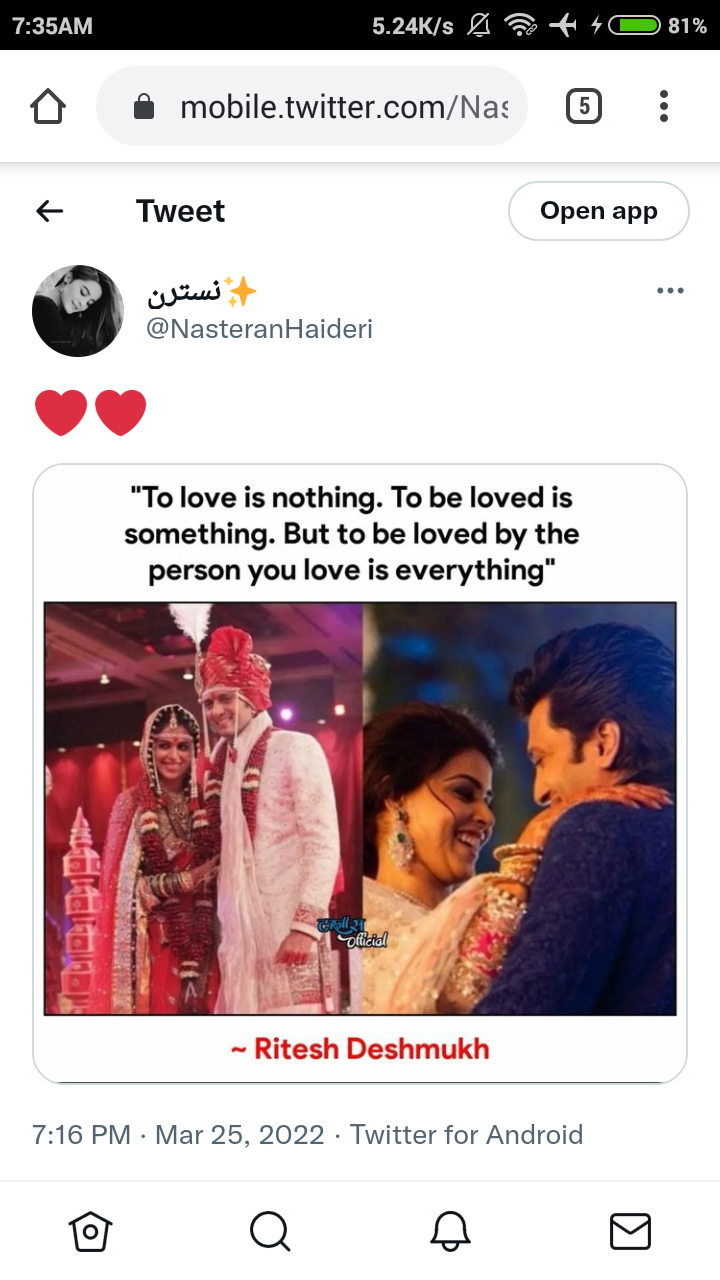
Task: Open the Search explore tab
Action: pos(270,1231)
